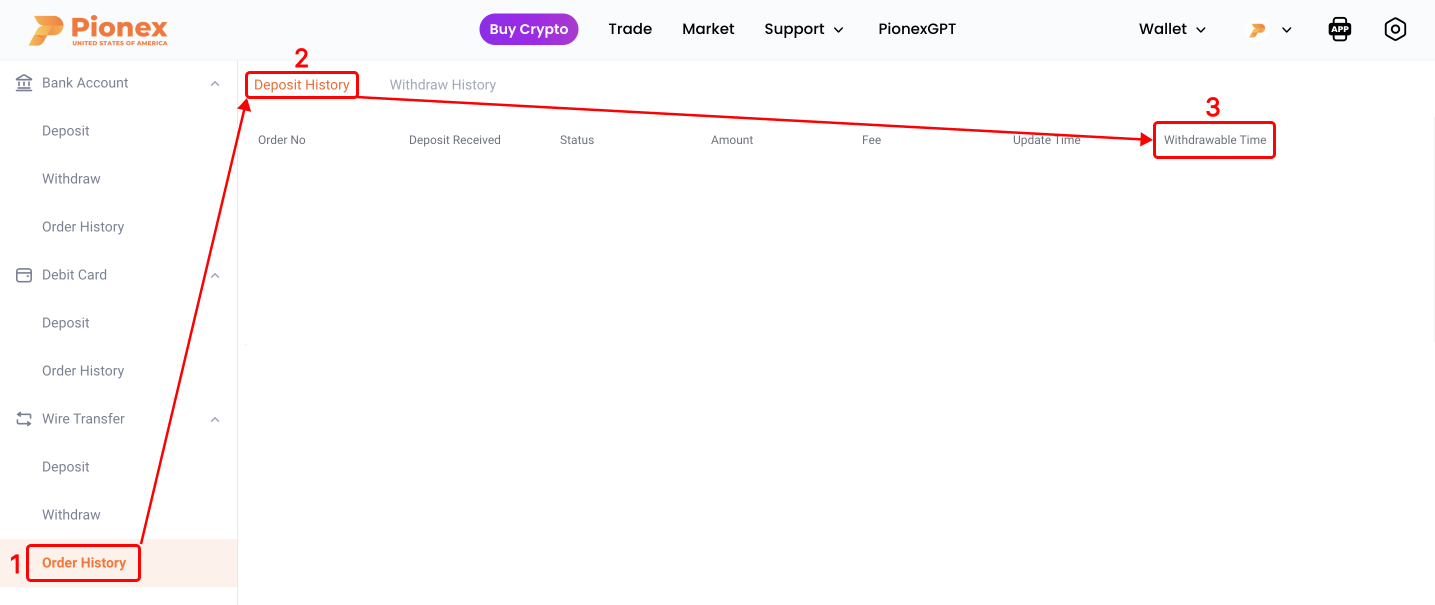Click the orange profile avatar icon

point(1258,30)
